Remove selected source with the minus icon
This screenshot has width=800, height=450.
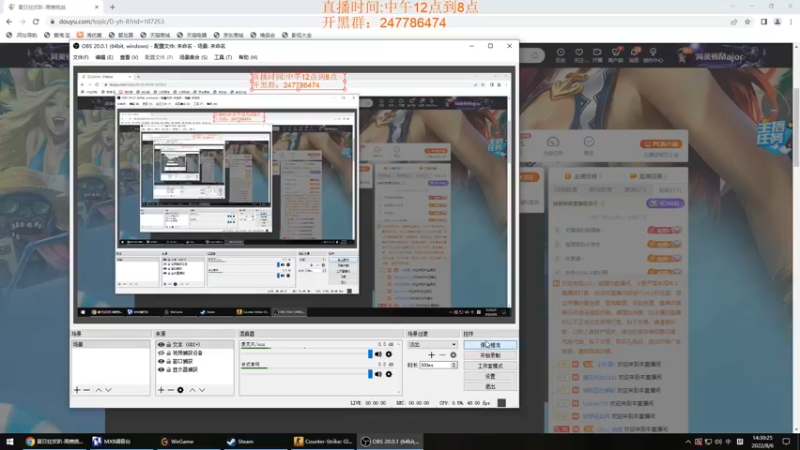[x=170, y=390]
